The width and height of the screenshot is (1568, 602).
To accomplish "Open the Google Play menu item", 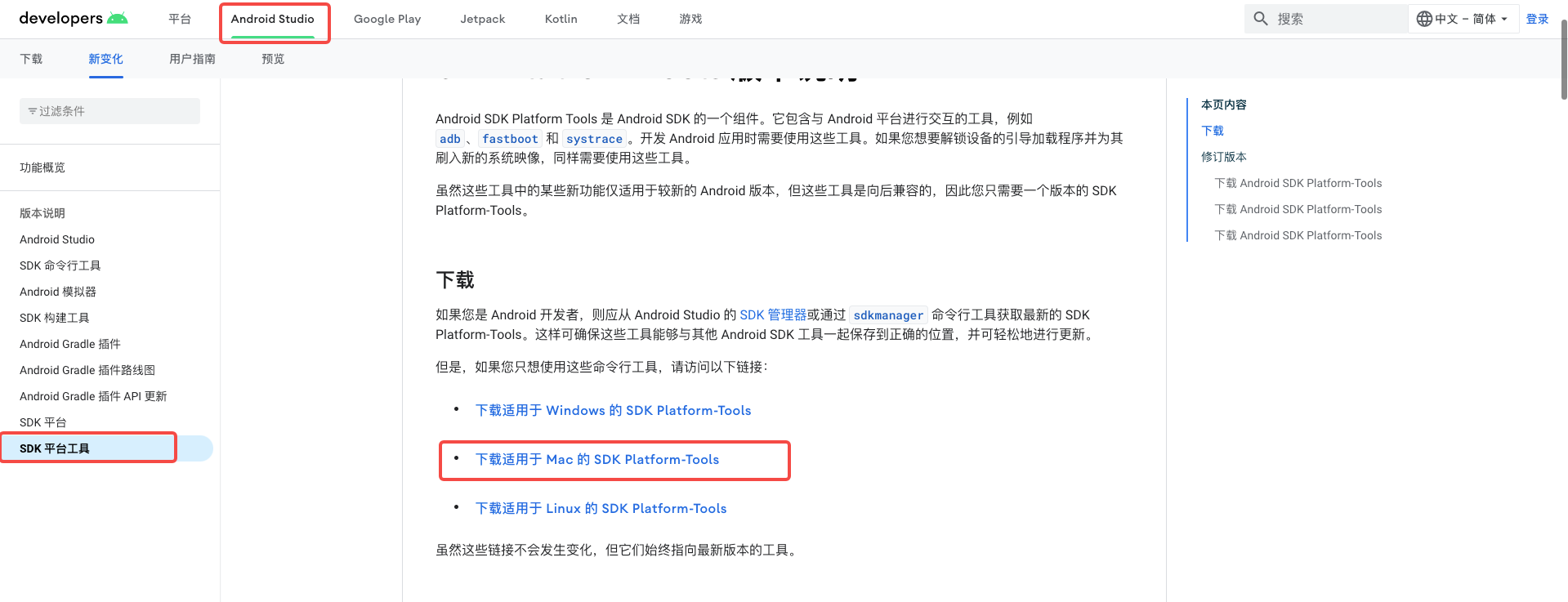I will 387,19.
